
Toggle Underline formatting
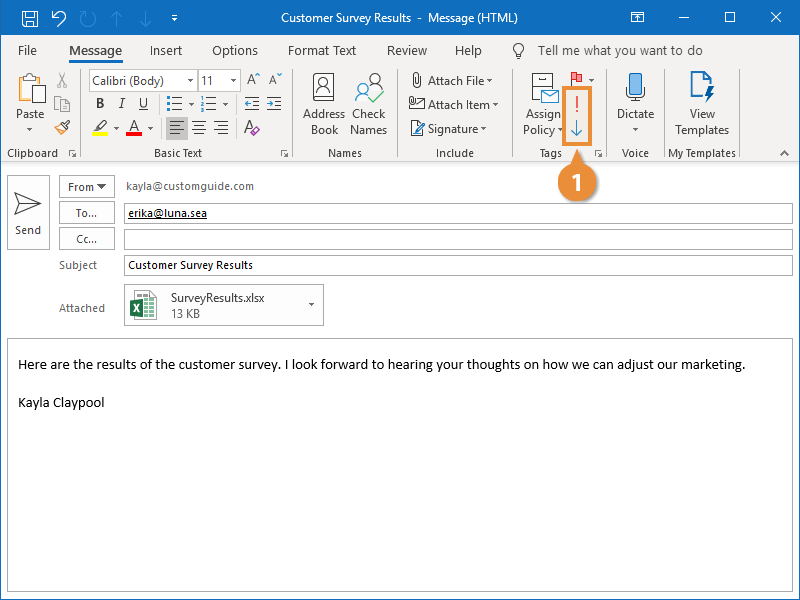tap(144, 104)
